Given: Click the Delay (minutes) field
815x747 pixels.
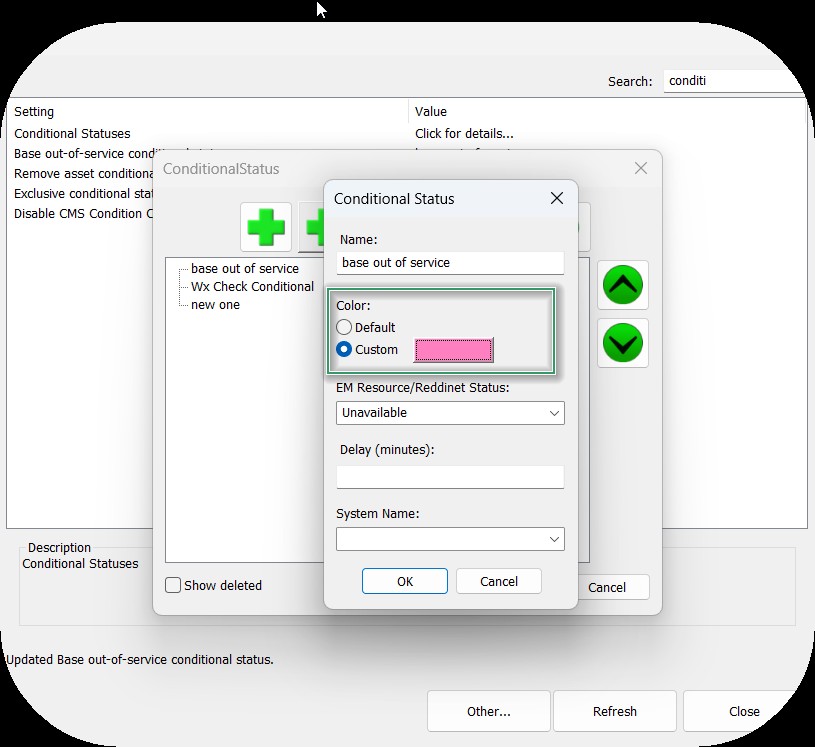Looking at the screenshot, I should click(x=450, y=477).
